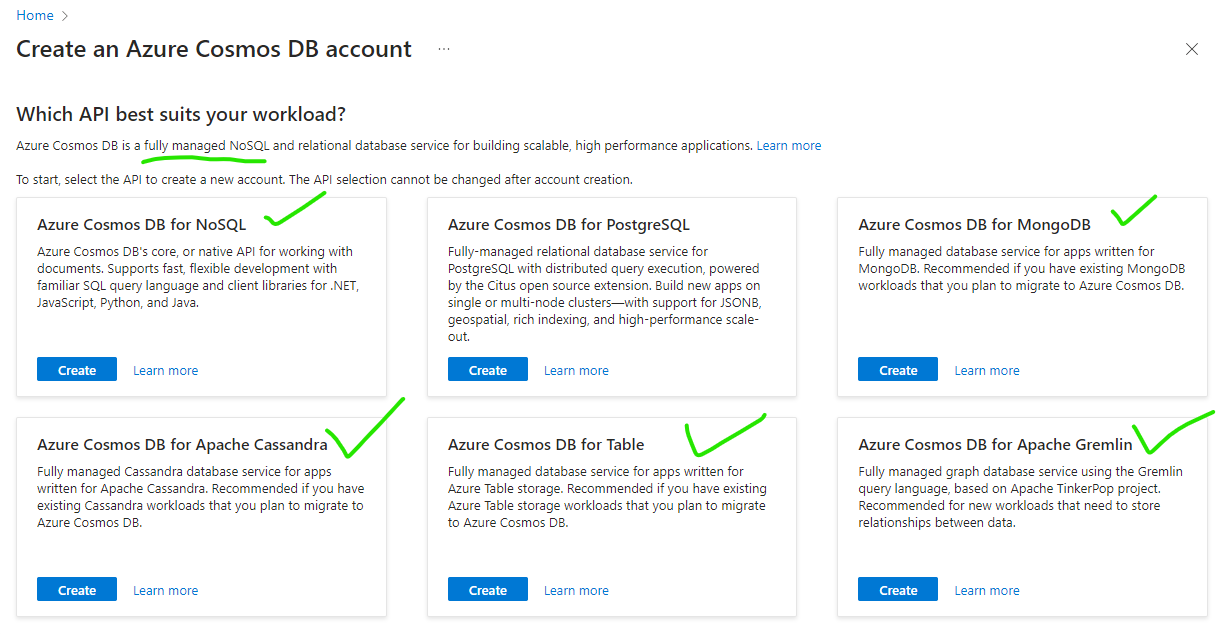Click the breadcrumb chevron after Home
The image size is (1223, 634).
point(66,16)
